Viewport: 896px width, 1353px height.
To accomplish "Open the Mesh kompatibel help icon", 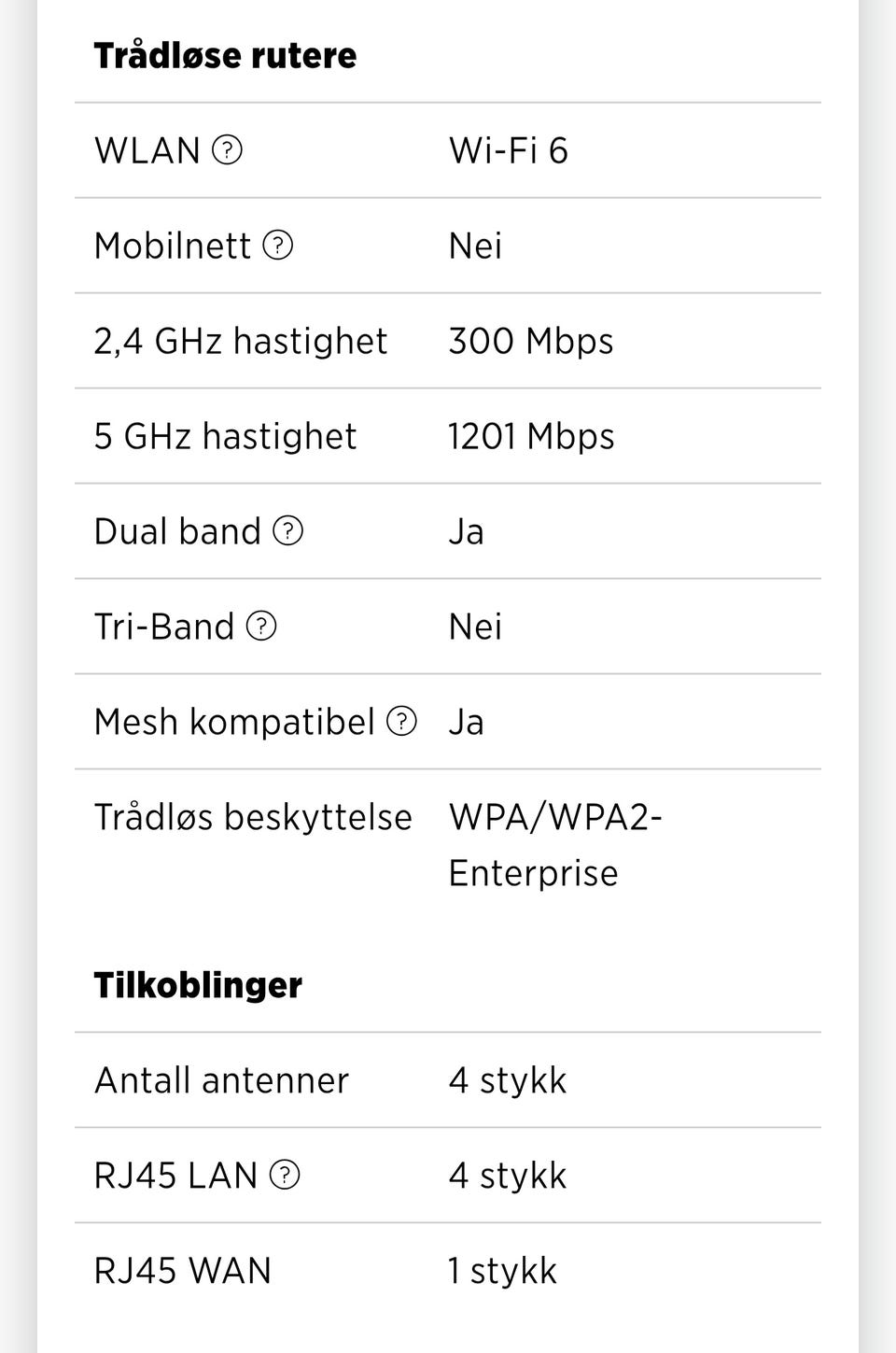I will click(401, 722).
